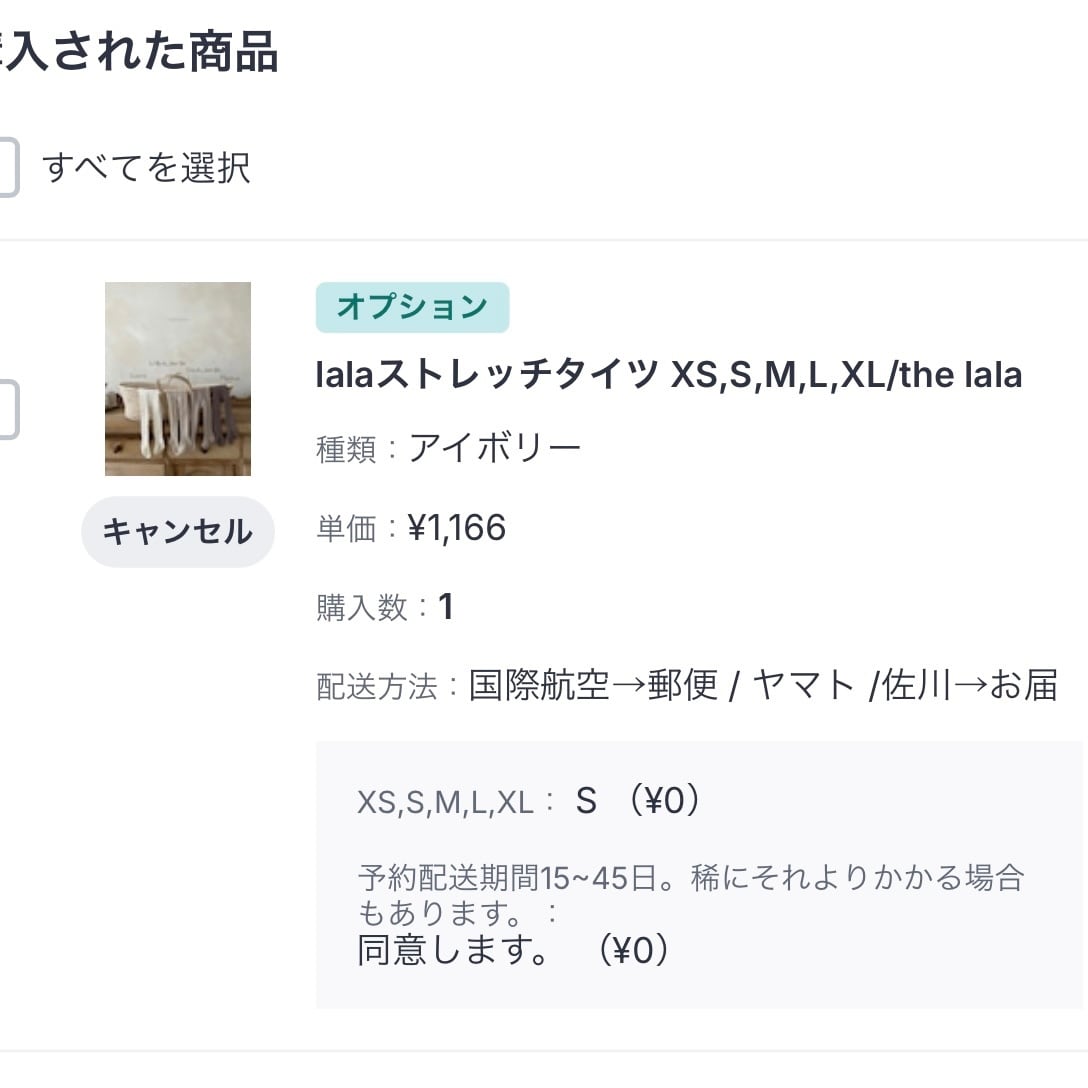This screenshot has width=1088, height=1088.
Task: Tick the すべてを選択 select-all checkbox
Action: pos(6,168)
